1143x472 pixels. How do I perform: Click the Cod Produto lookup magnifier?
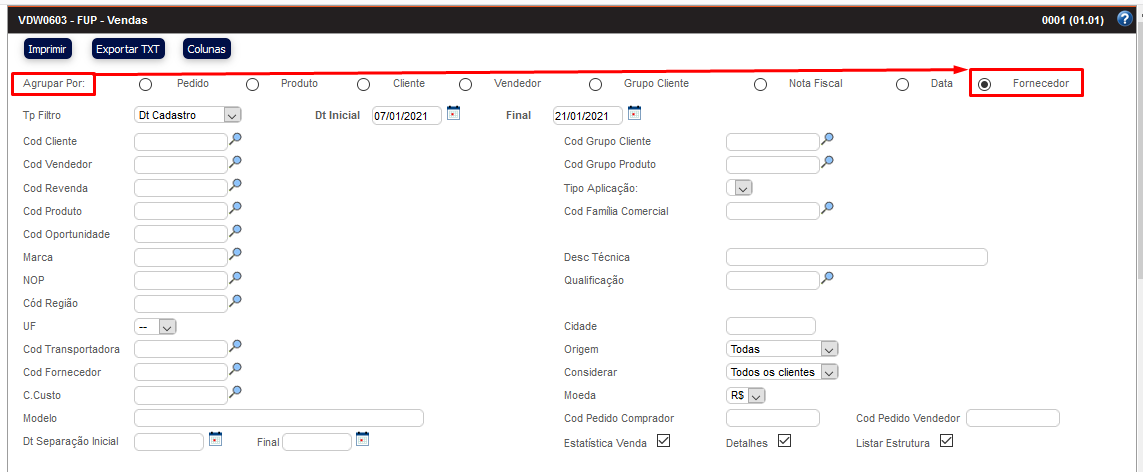236,208
